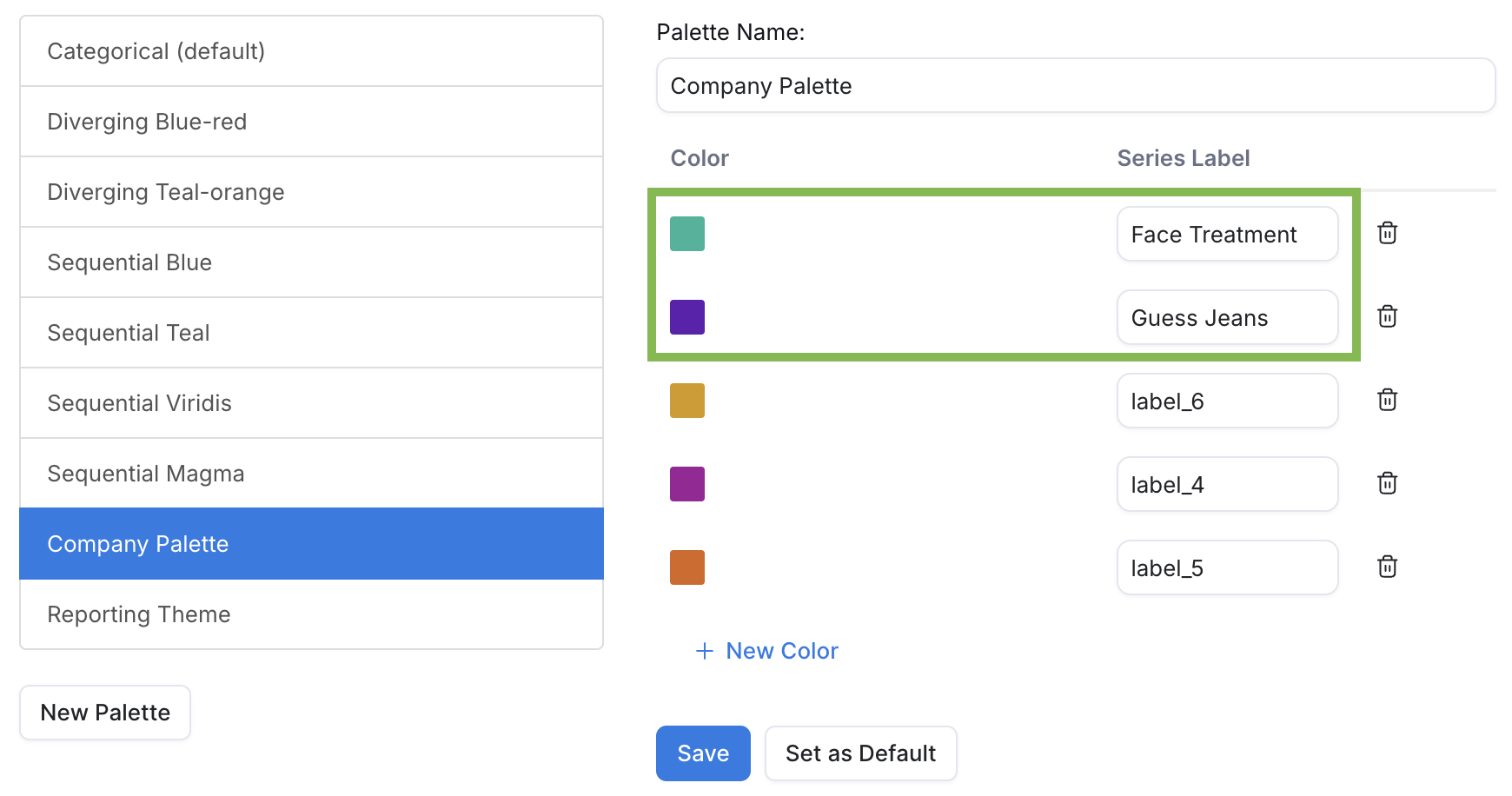Screen dimensions: 1512x796
Task: Open the Diverging Blue-red palette
Action: 310,122
